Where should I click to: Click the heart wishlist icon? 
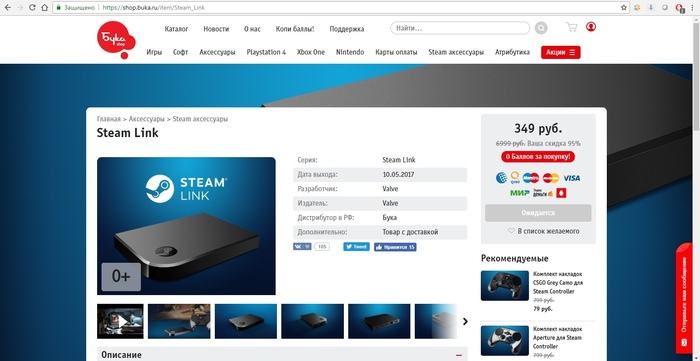(511, 231)
